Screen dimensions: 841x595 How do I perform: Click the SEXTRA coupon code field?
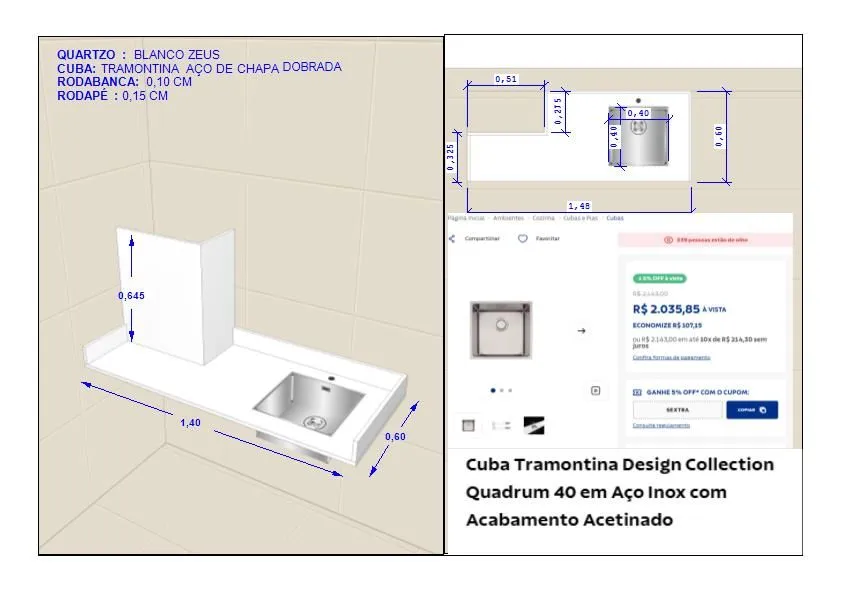coord(678,410)
